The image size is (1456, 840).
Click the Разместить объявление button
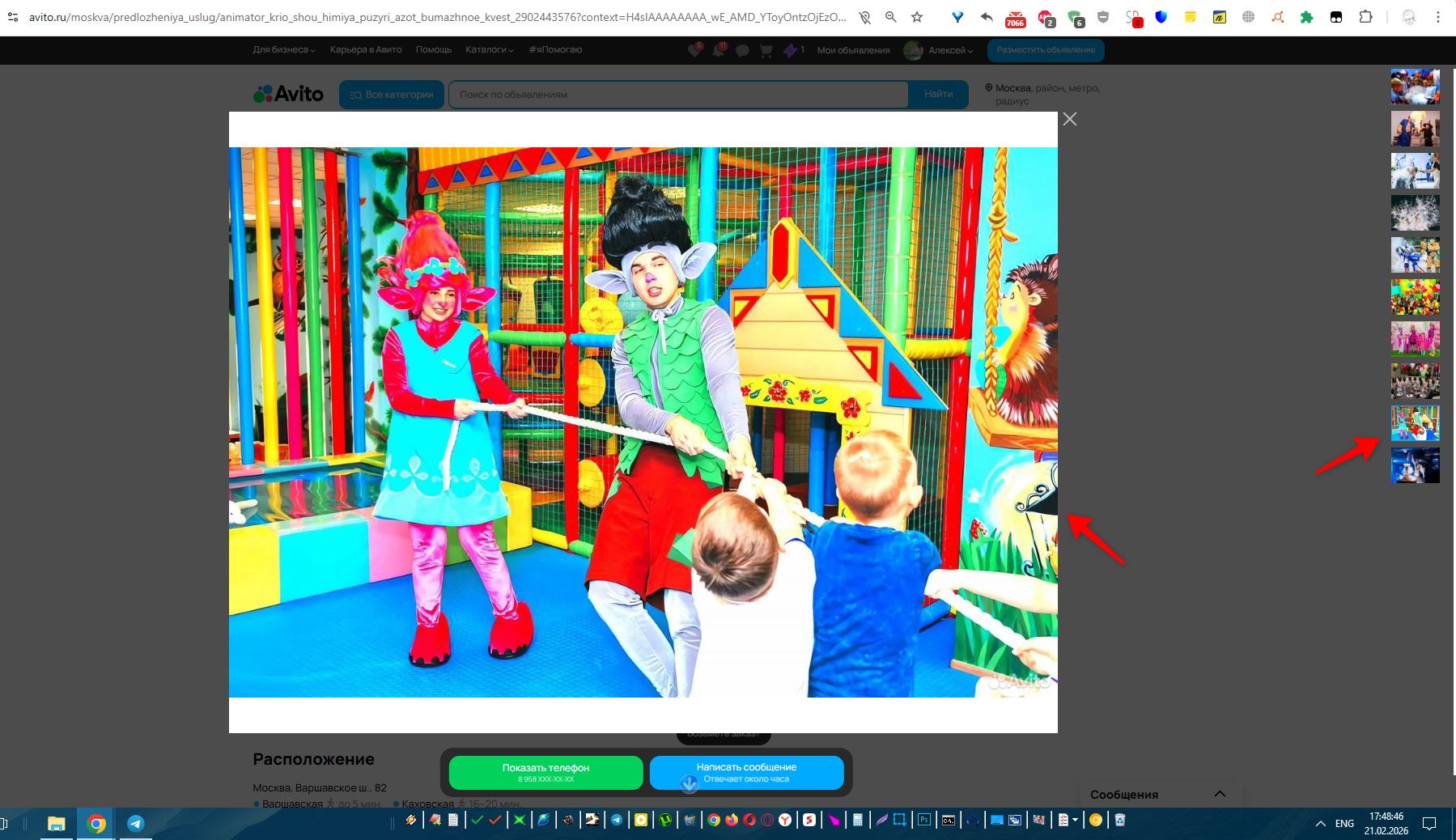click(1046, 50)
